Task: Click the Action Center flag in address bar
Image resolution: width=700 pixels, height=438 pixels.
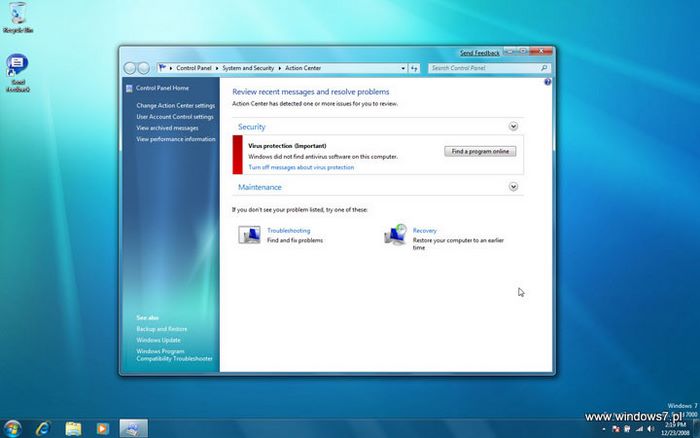Action: 162,68
